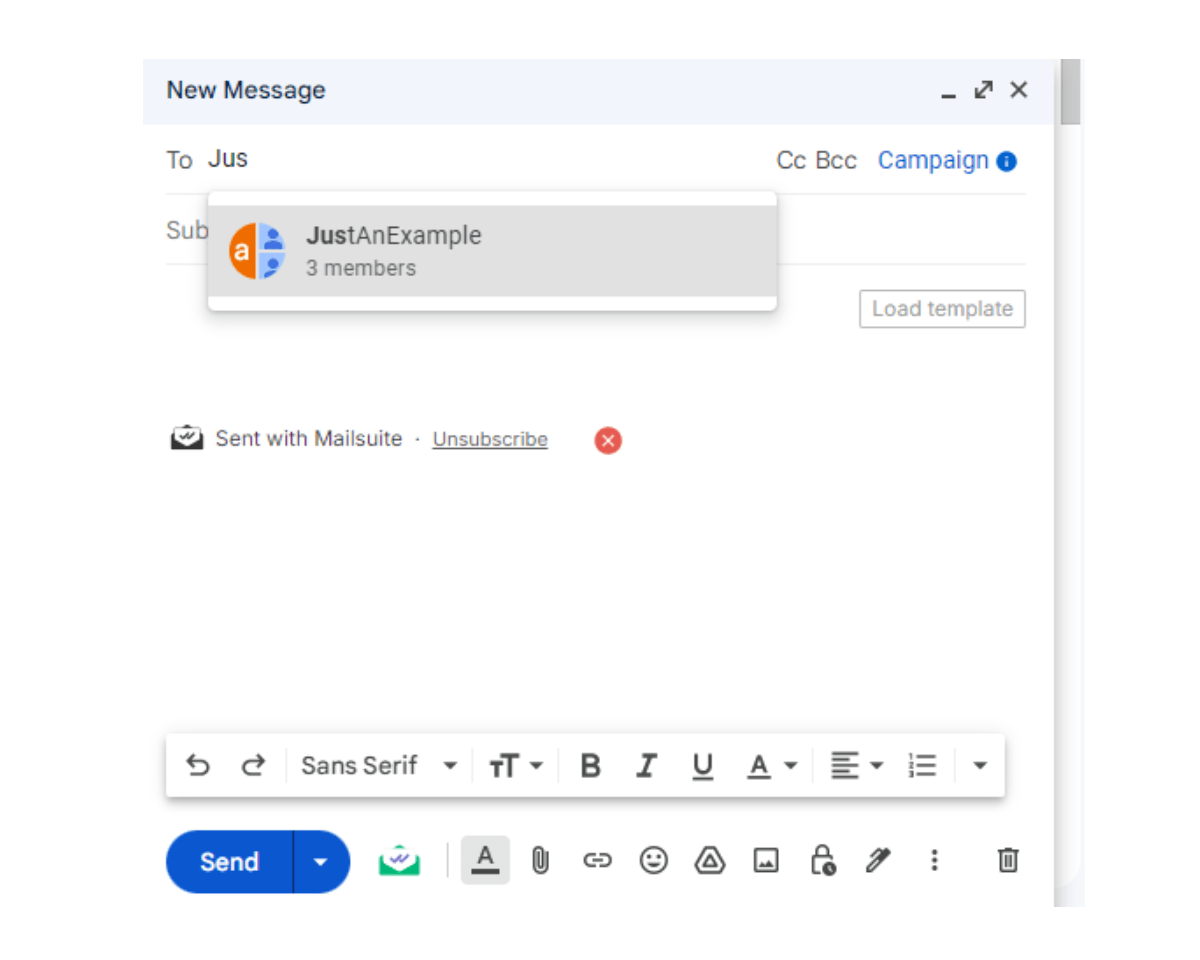Apply numbered list formatting
1200x960 pixels.
(x=922, y=766)
